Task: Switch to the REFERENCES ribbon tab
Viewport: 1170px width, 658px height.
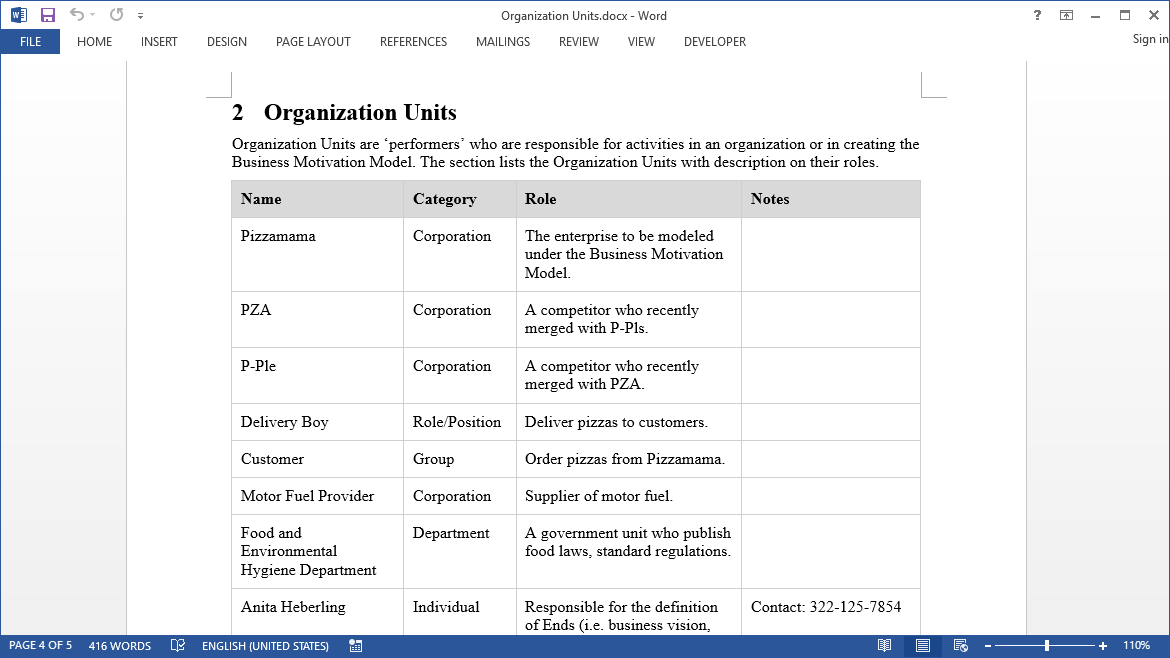Action: 413,42
